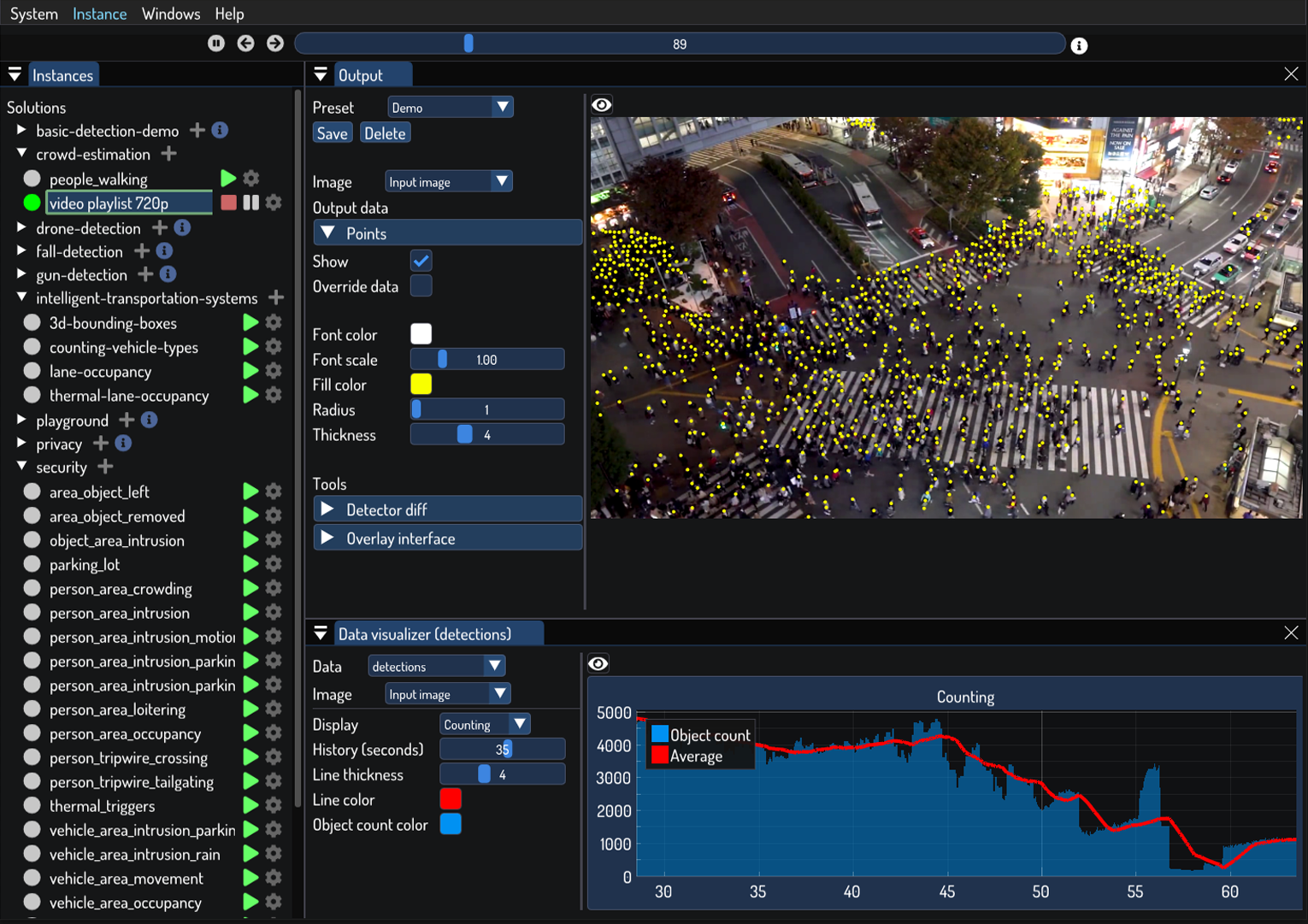This screenshot has width=1308, height=924.
Task: Collapse the security solution tree
Action: 21,468
